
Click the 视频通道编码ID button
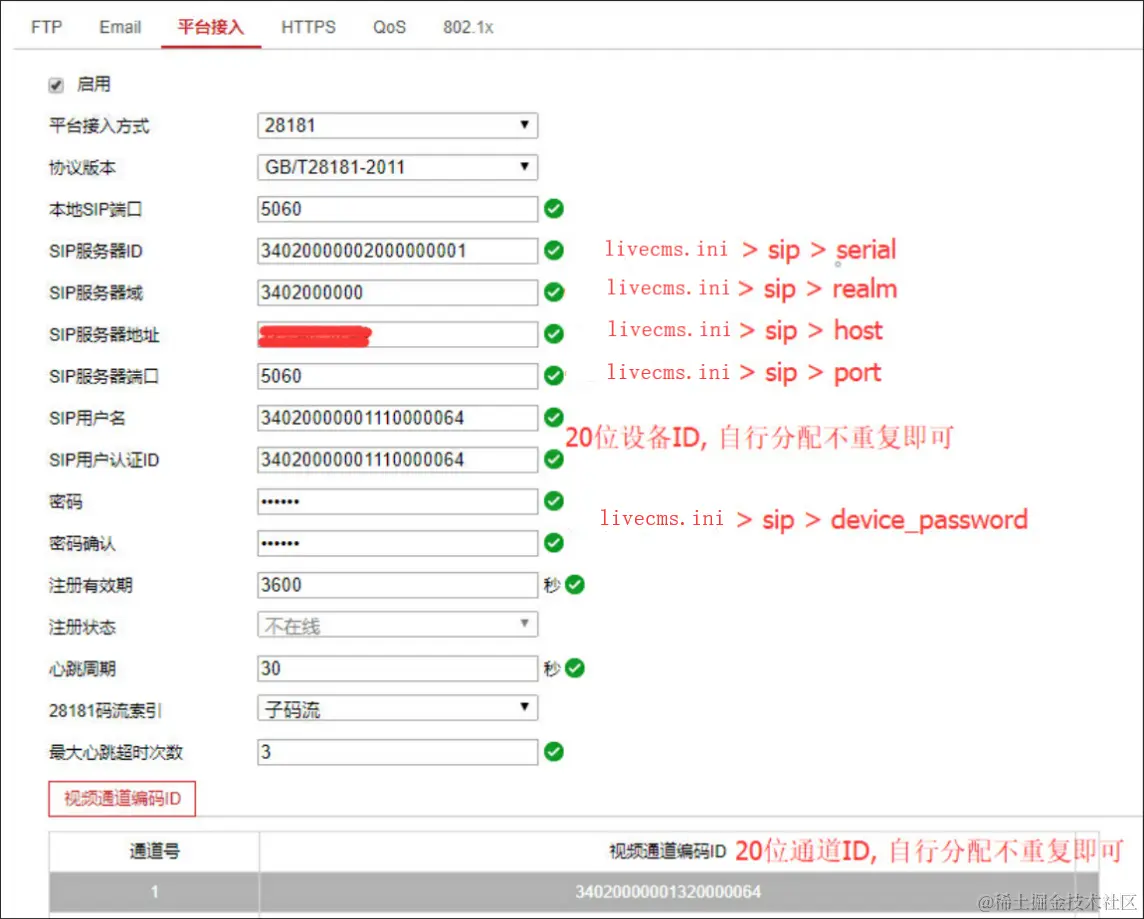pos(121,798)
